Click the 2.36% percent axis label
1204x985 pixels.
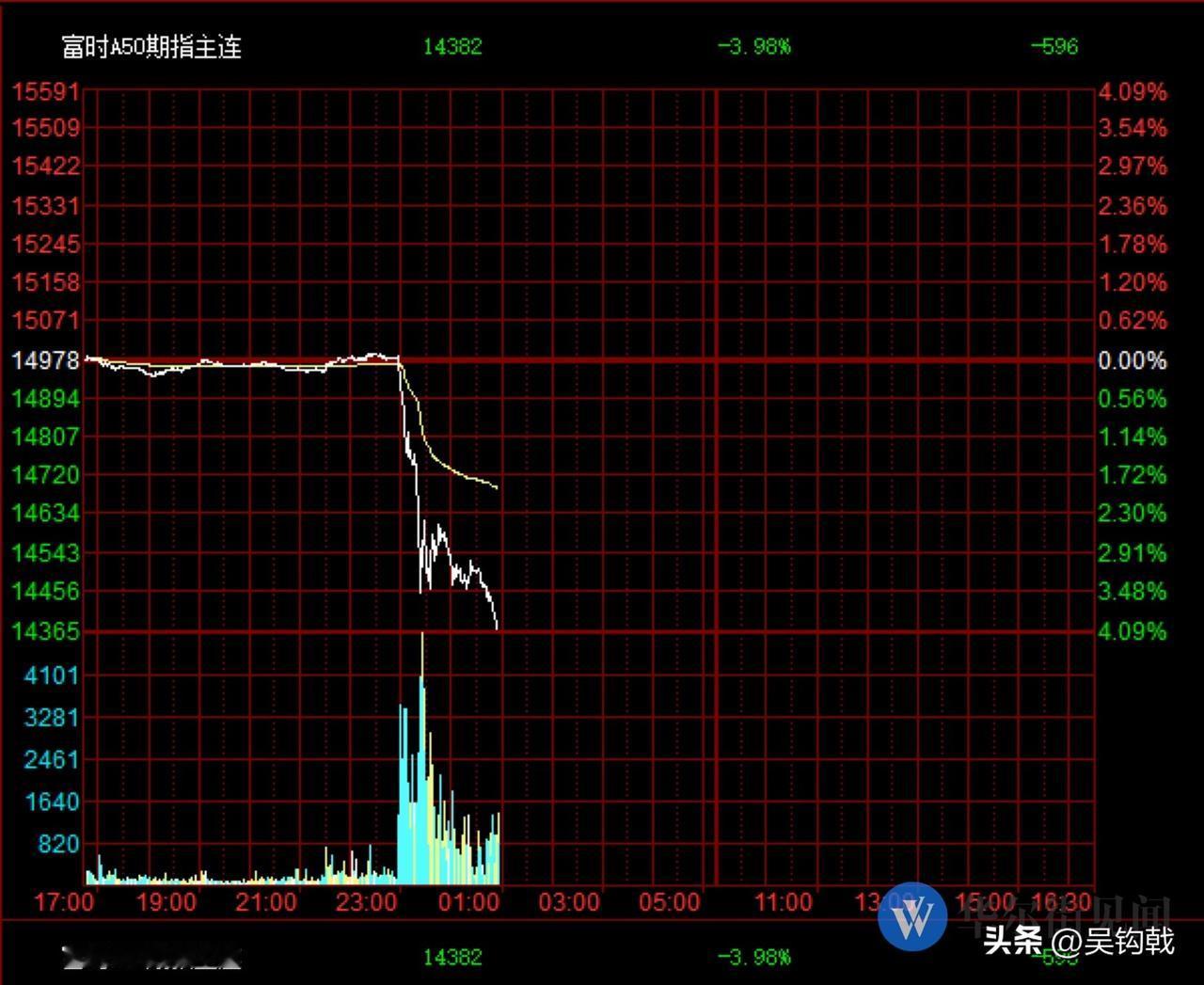pyautogui.click(x=1133, y=205)
